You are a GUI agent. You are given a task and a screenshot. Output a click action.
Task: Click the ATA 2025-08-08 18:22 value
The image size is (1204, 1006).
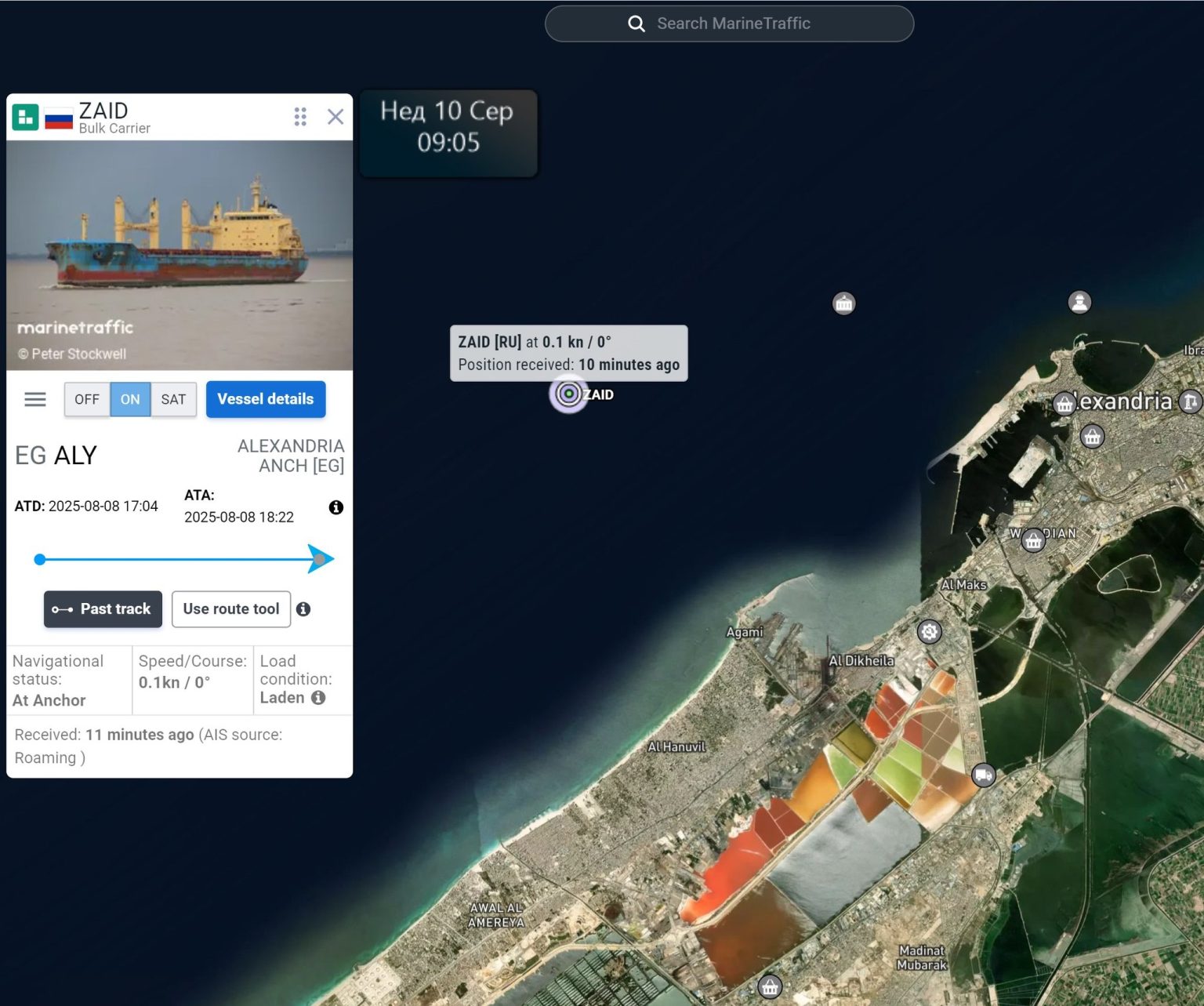pyautogui.click(x=239, y=518)
